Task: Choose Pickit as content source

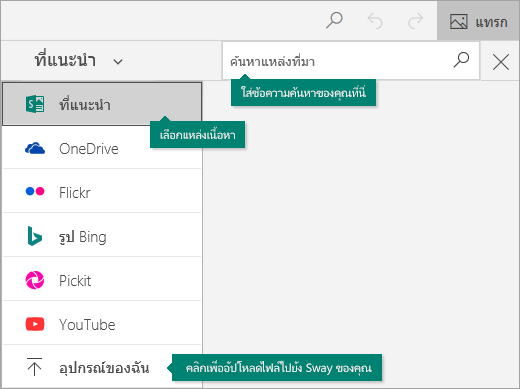Action: (x=102, y=279)
